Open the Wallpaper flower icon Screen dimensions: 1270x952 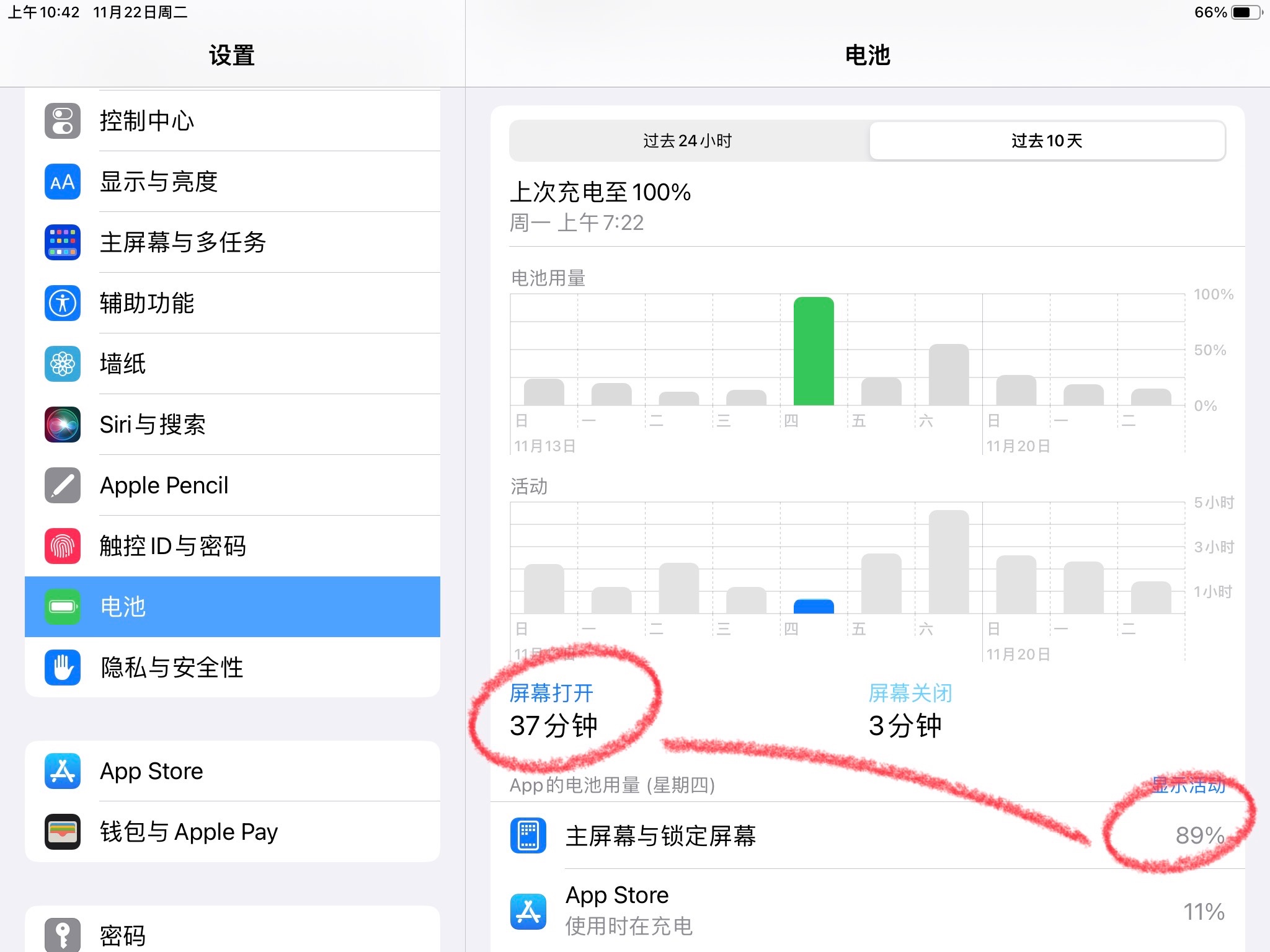pyautogui.click(x=63, y=364)
